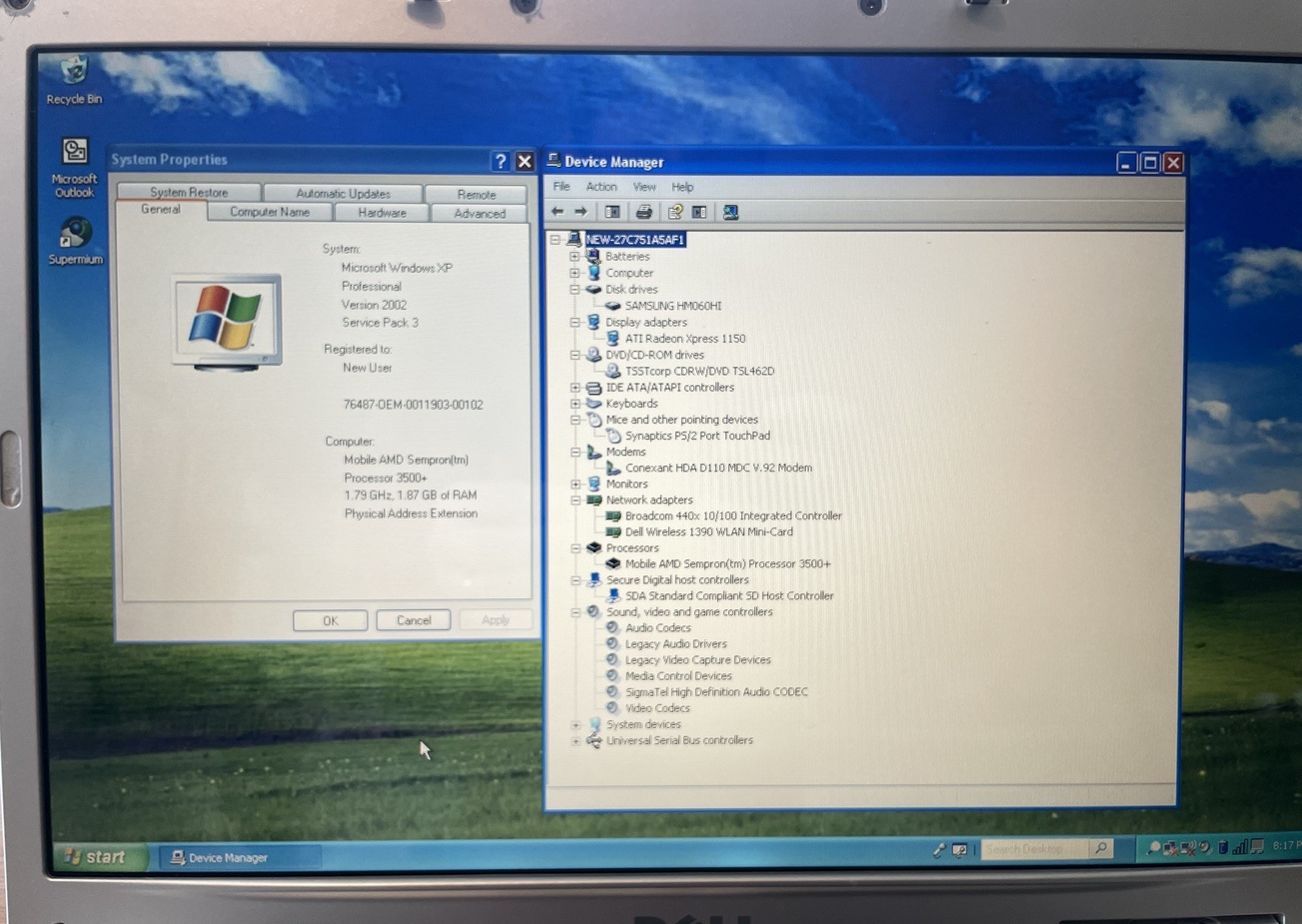
Task: Select the Computer category in device tree
Action: point(629,272)
